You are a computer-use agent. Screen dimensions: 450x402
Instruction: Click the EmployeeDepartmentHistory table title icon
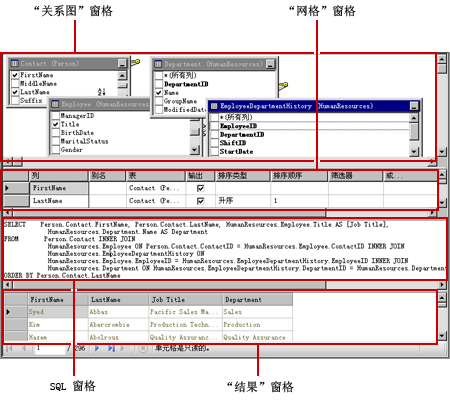tap(213, 106)
